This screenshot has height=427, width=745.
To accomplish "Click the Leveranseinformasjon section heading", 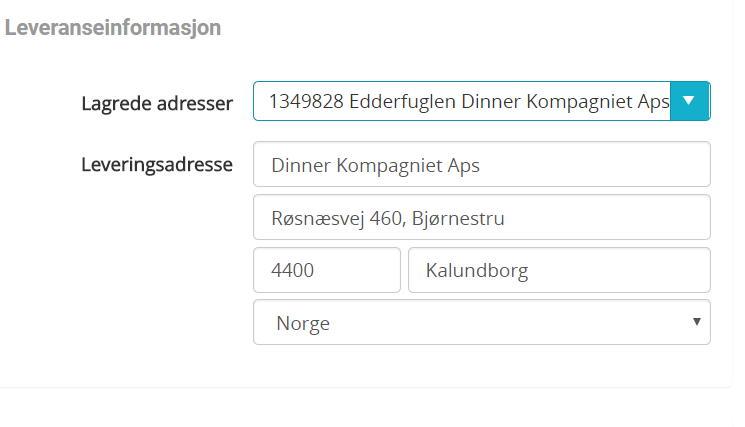I will pyautogui.click(x=112, y=28).
